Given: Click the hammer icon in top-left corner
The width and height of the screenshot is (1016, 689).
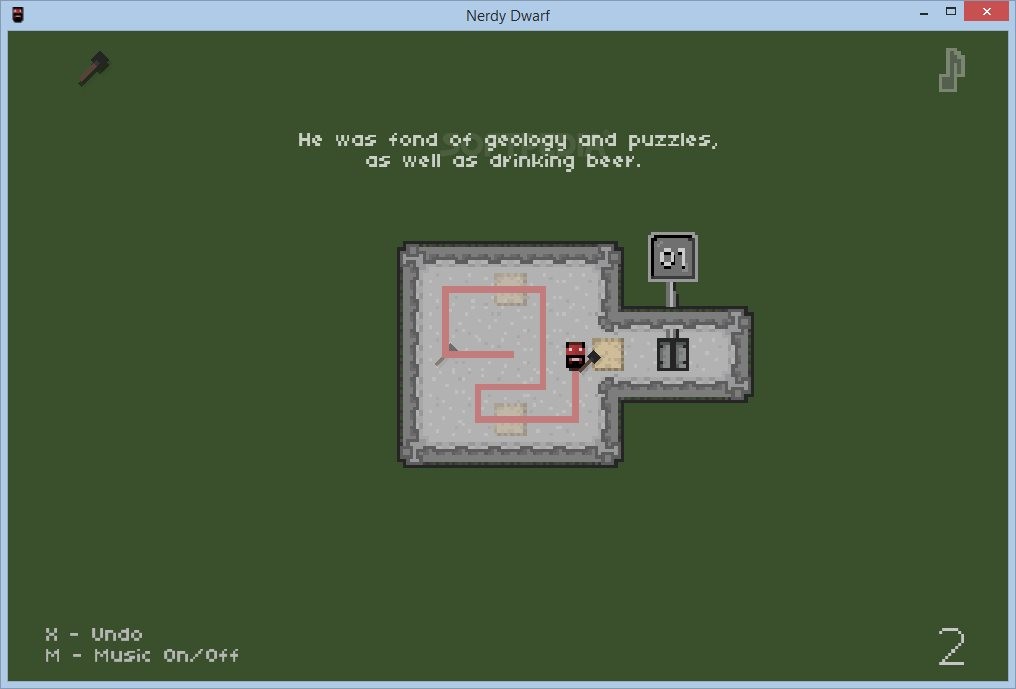Looking at the screenshot, I should tap(94, 68).
